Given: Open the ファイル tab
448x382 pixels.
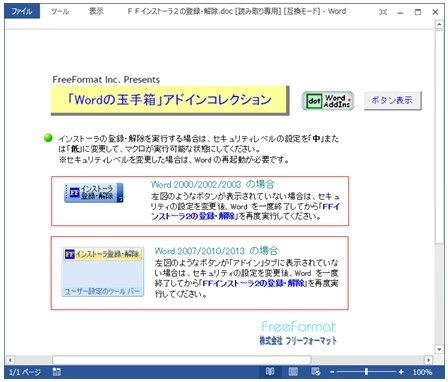Looking at the screenshot, I should (22, 12).
